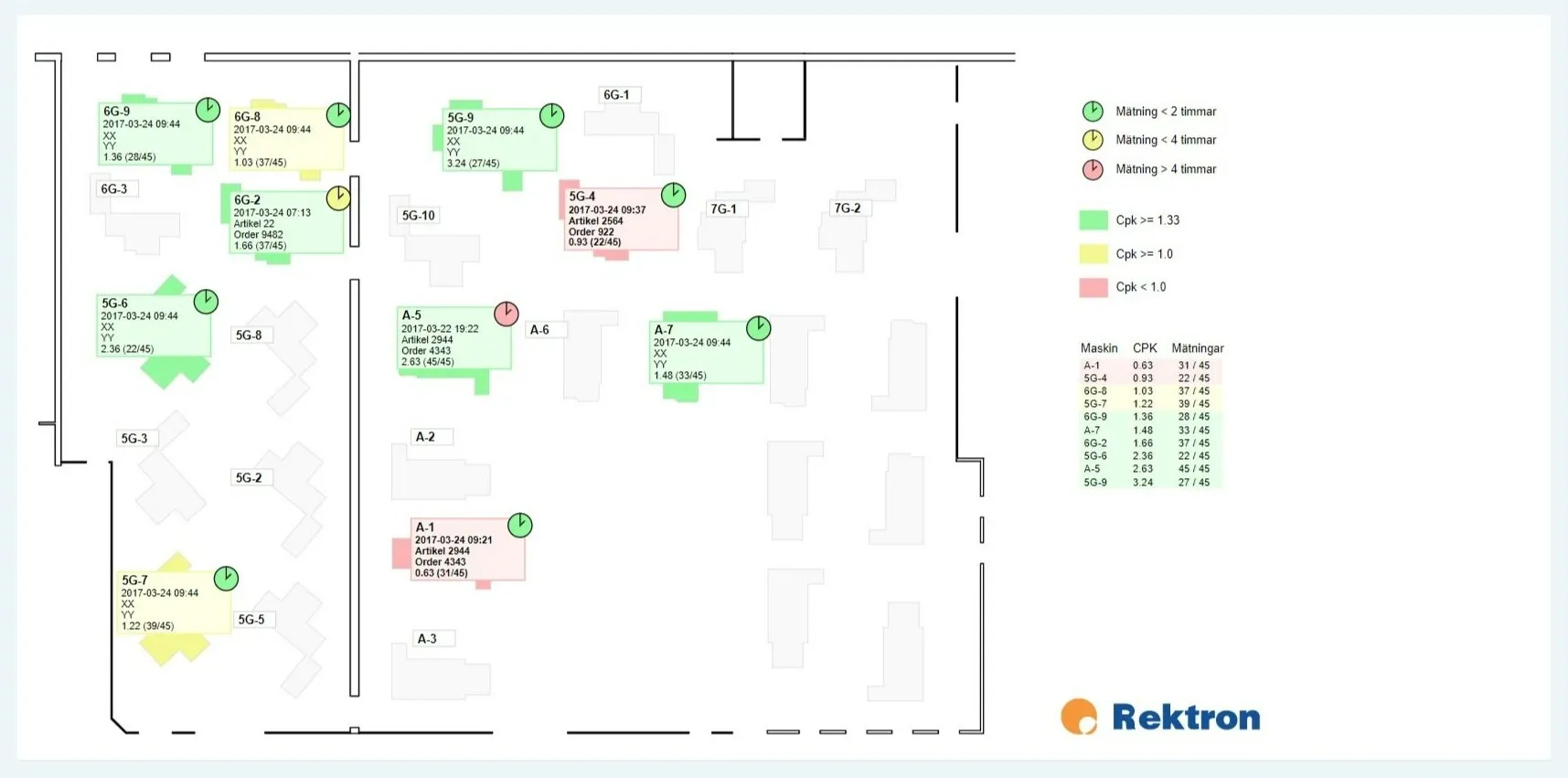Open the 7G-2 machine label
Screen dimensions: 1568x778
pos(849,208)
